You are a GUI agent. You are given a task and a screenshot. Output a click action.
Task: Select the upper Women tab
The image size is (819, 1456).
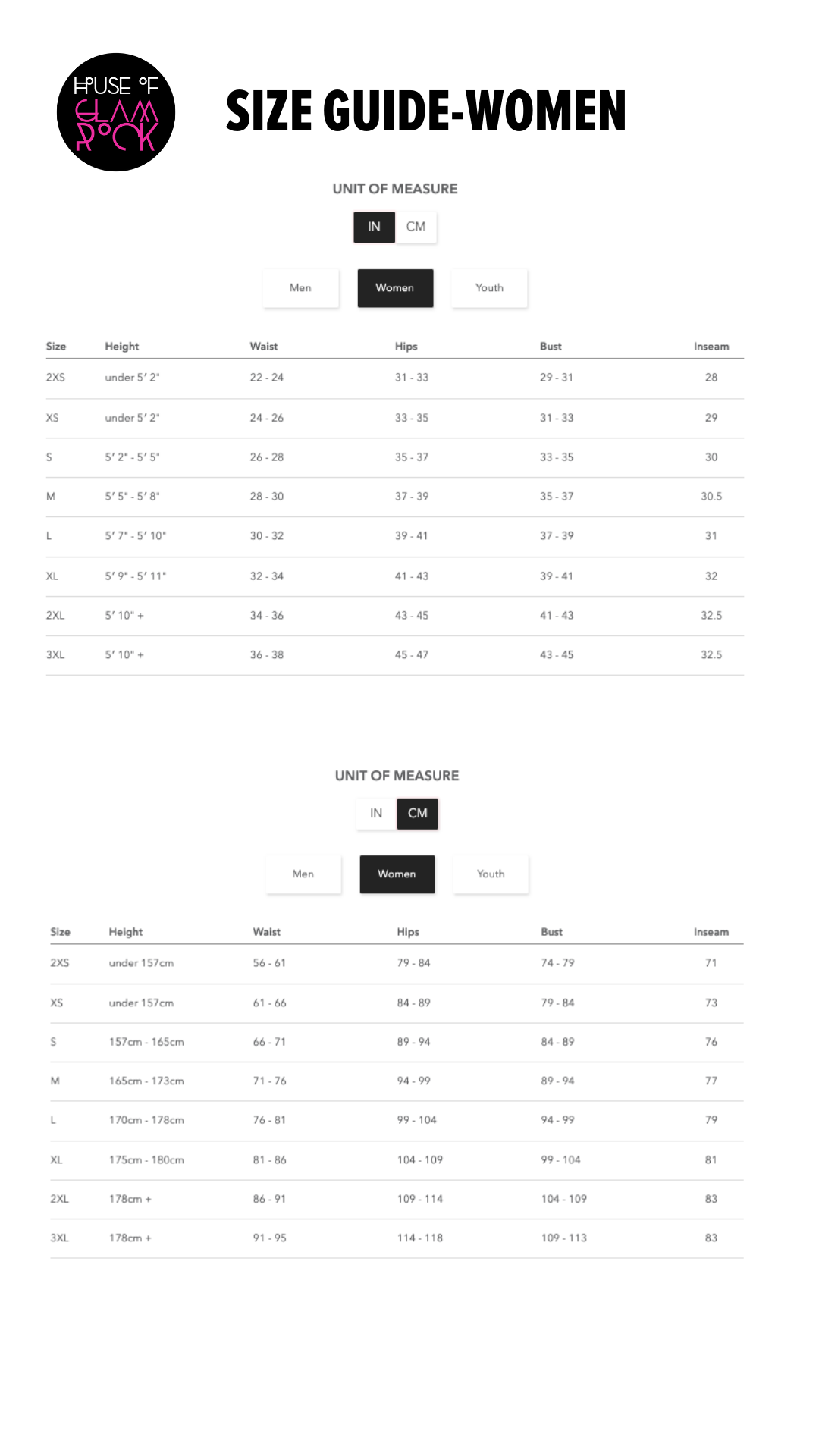click(x=395, y=288)
